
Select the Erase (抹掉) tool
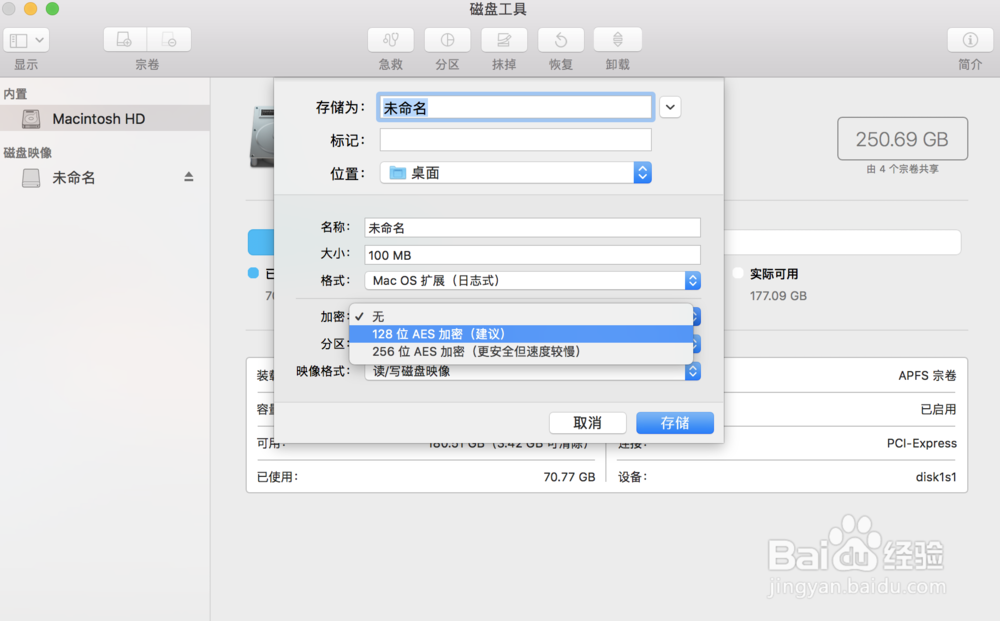(x=504, y=40)
